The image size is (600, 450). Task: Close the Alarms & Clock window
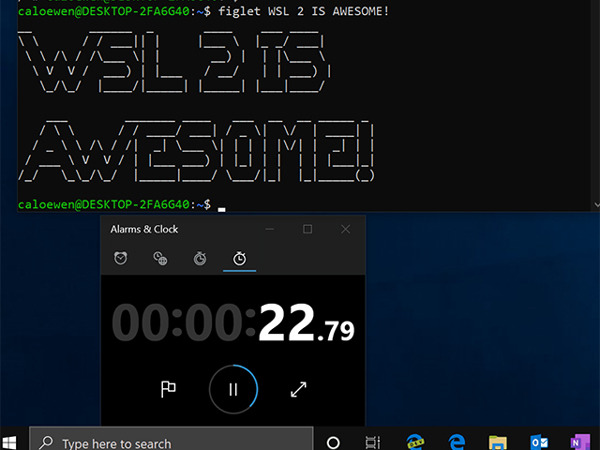(345, 229)
